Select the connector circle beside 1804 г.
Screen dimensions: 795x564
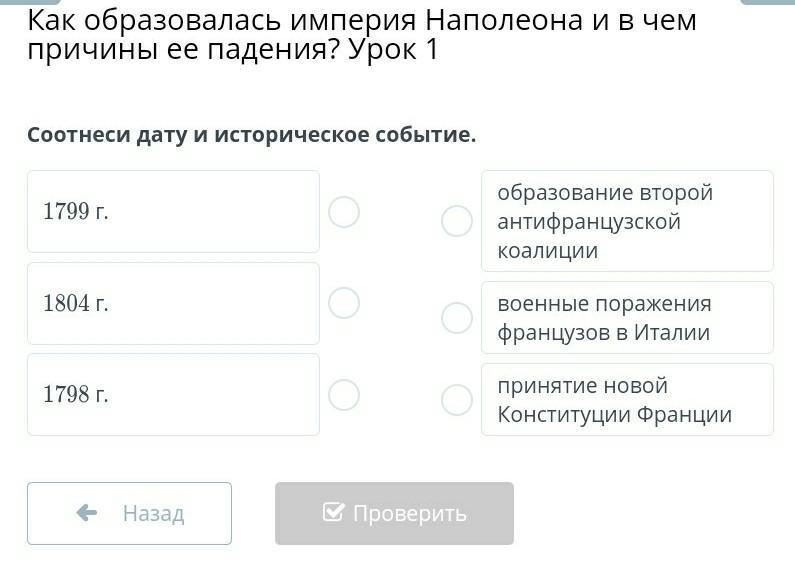[344, 303]
